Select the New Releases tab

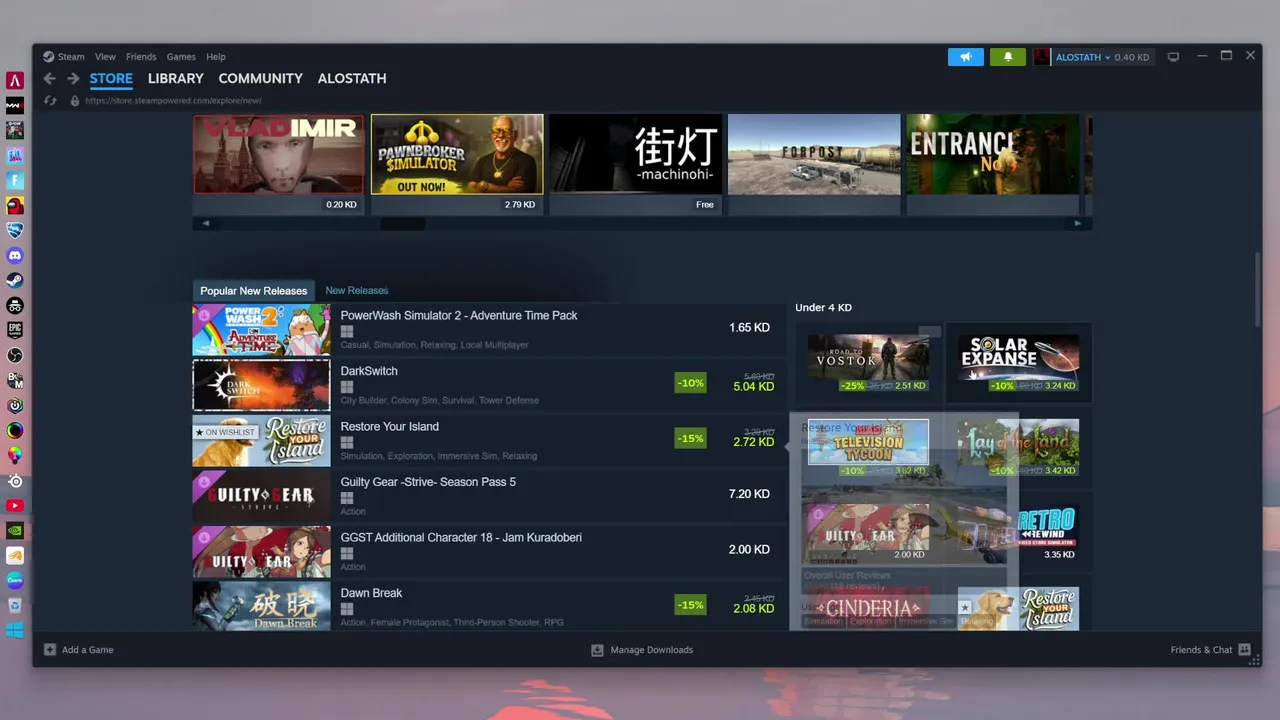coord(357,291)
